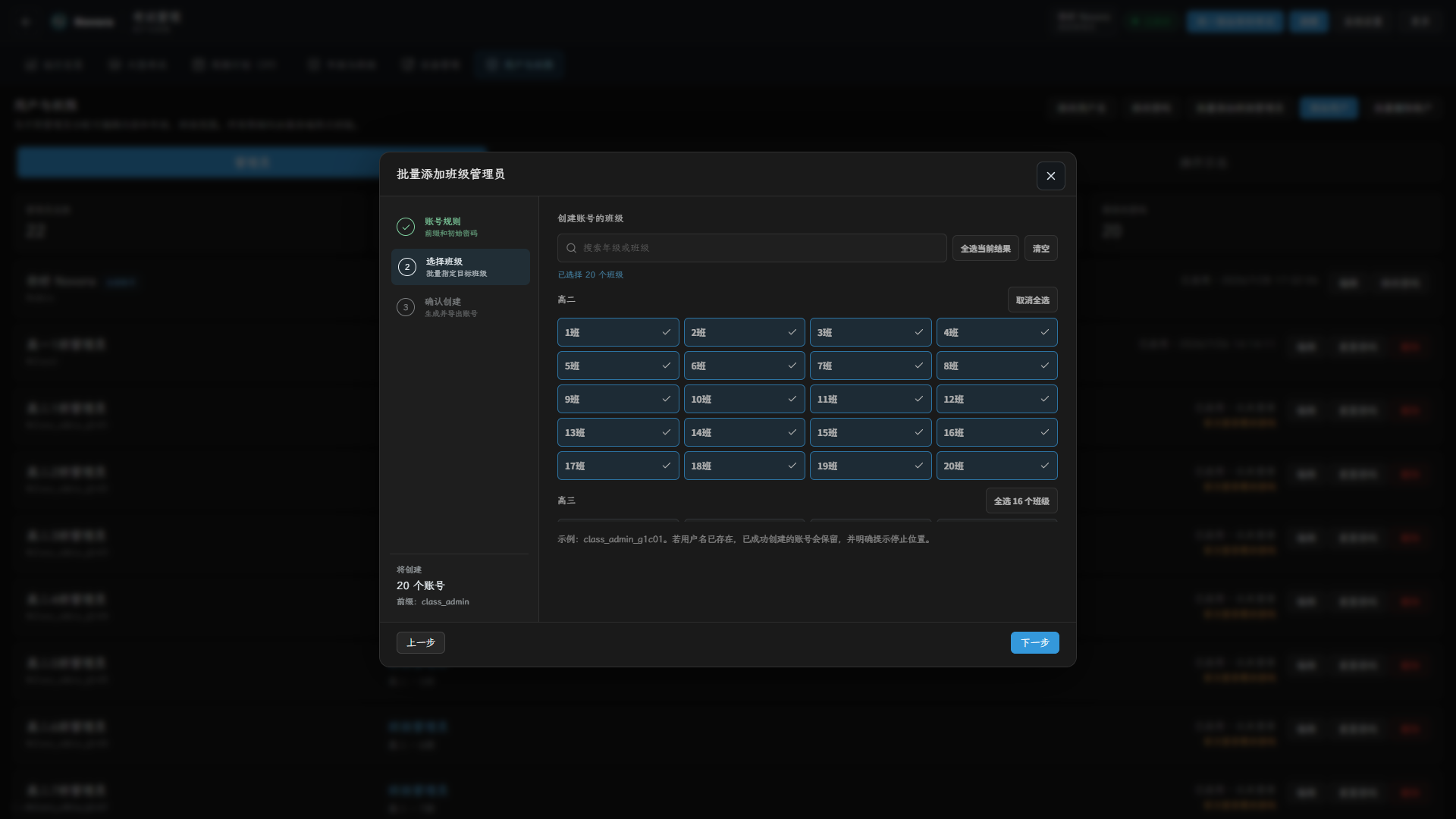Click 取消全选 for 高二
Viewport: 1456px width, 819px height.
pos(1032,300)
